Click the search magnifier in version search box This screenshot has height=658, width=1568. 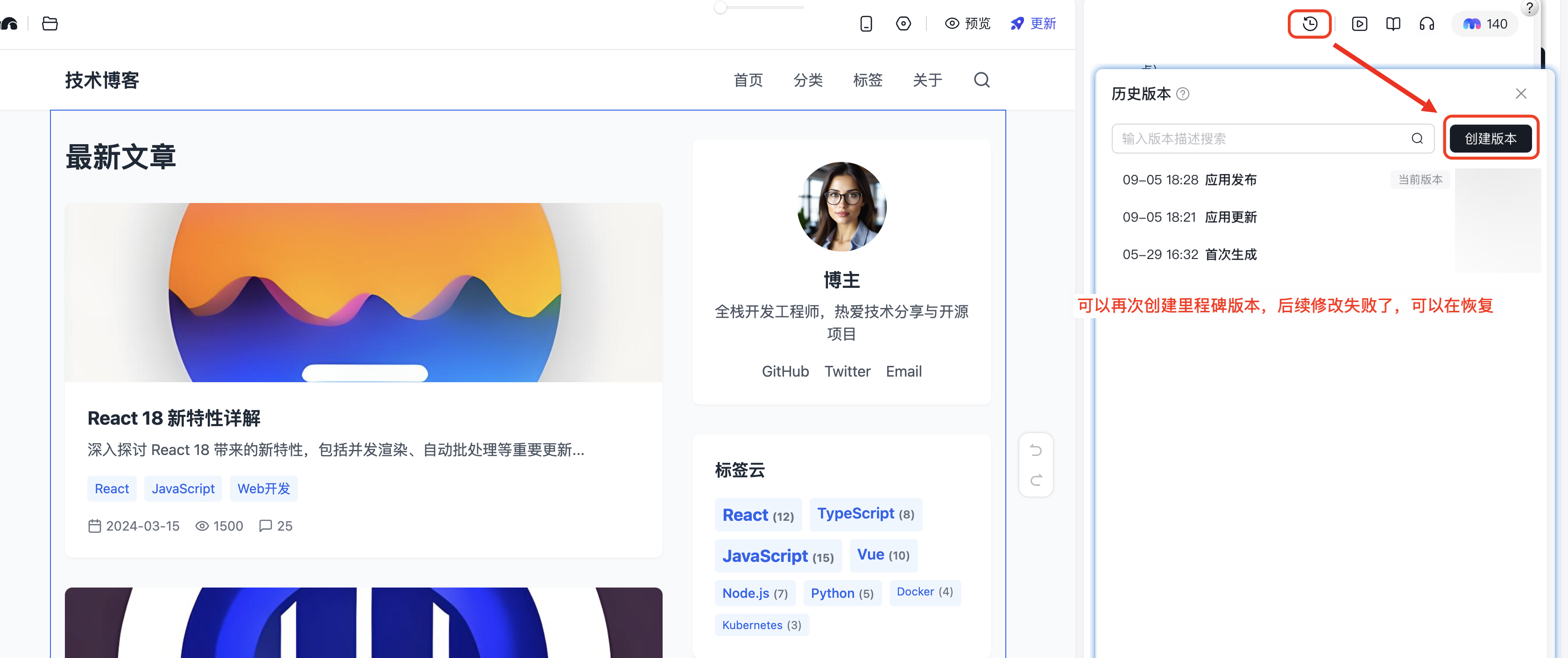click(1417, 139)
